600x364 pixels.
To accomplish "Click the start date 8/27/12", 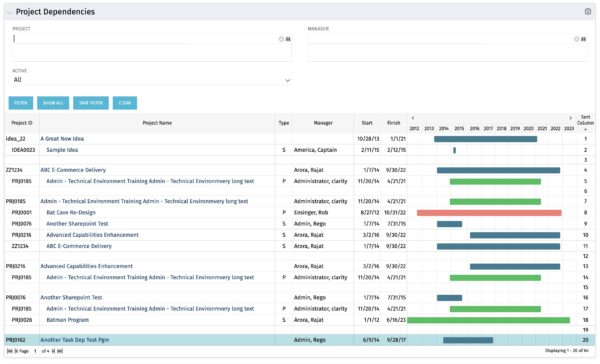I will click(x=370, y=212).
